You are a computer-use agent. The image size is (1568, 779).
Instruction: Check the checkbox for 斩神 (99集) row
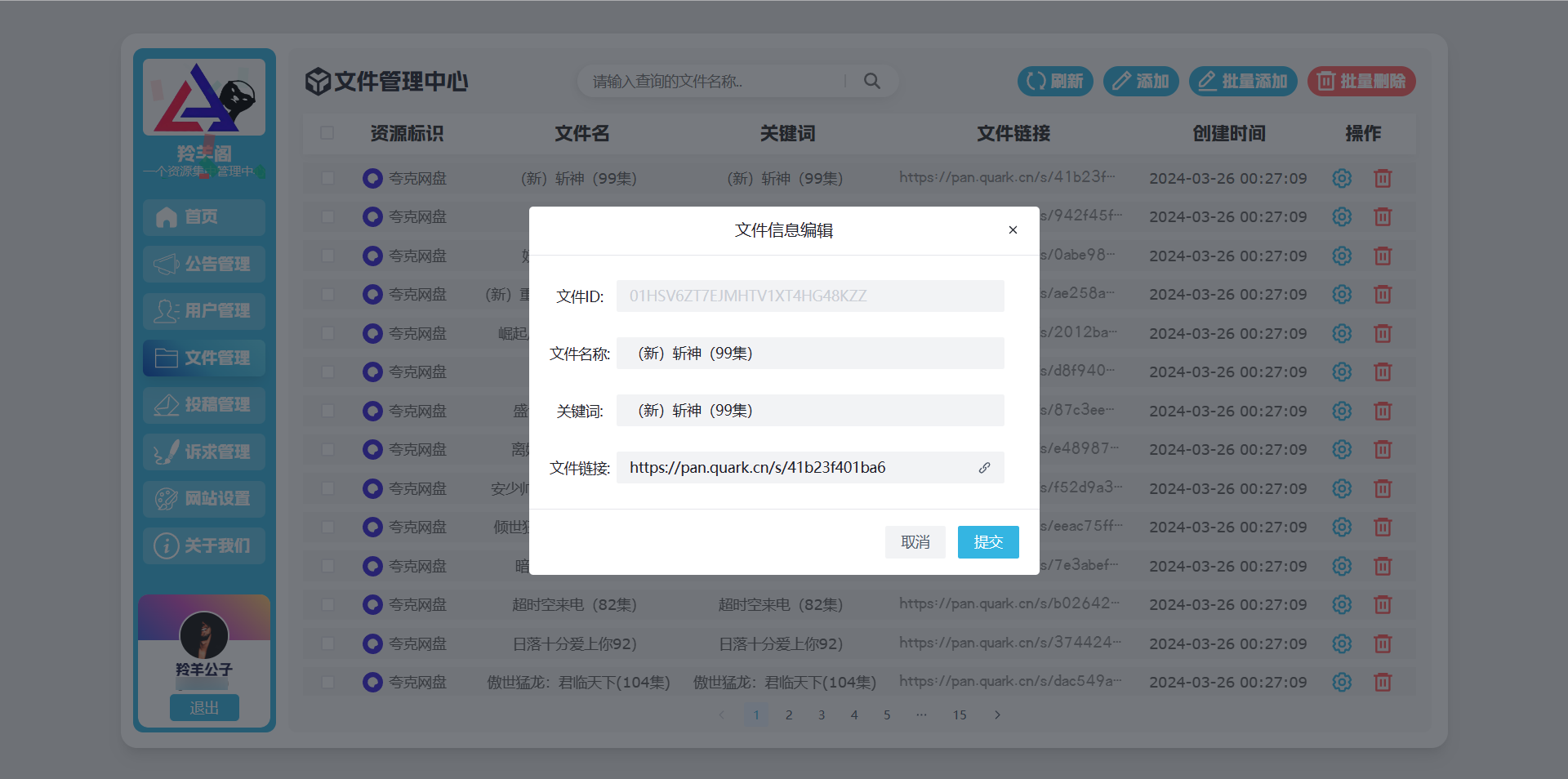tap(328, 178)
